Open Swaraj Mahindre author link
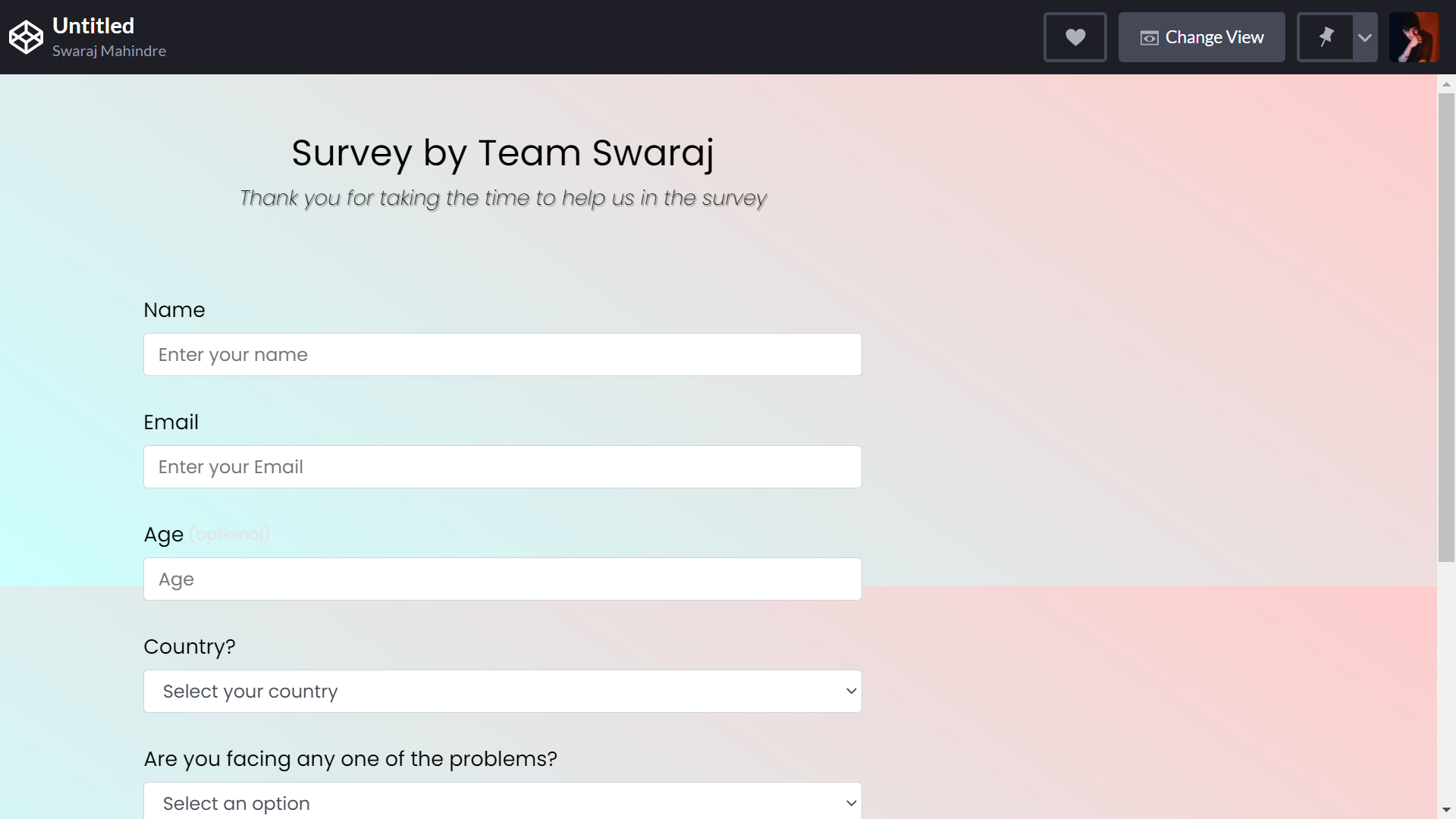Screen dimensions: 1456x819 [109, 51]
